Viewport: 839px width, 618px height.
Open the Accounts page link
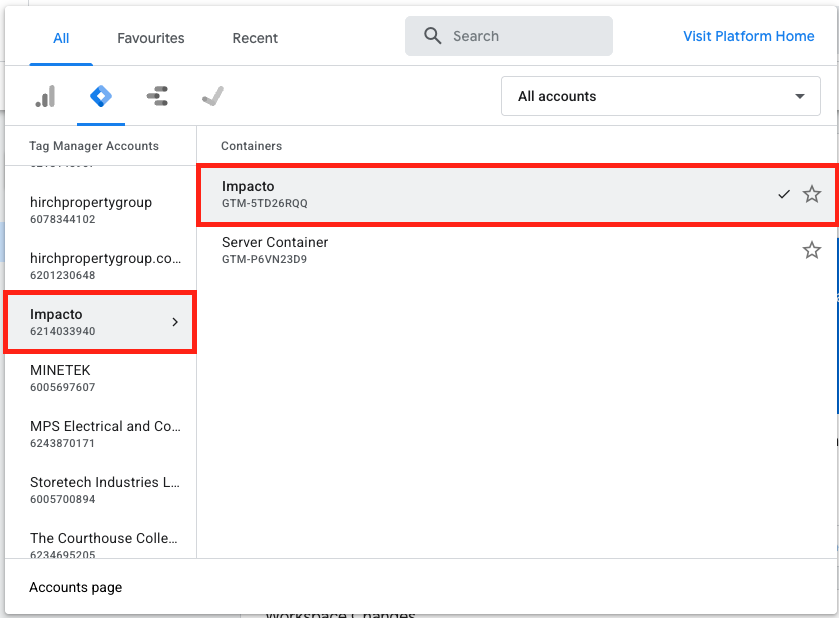click(76, 587)
